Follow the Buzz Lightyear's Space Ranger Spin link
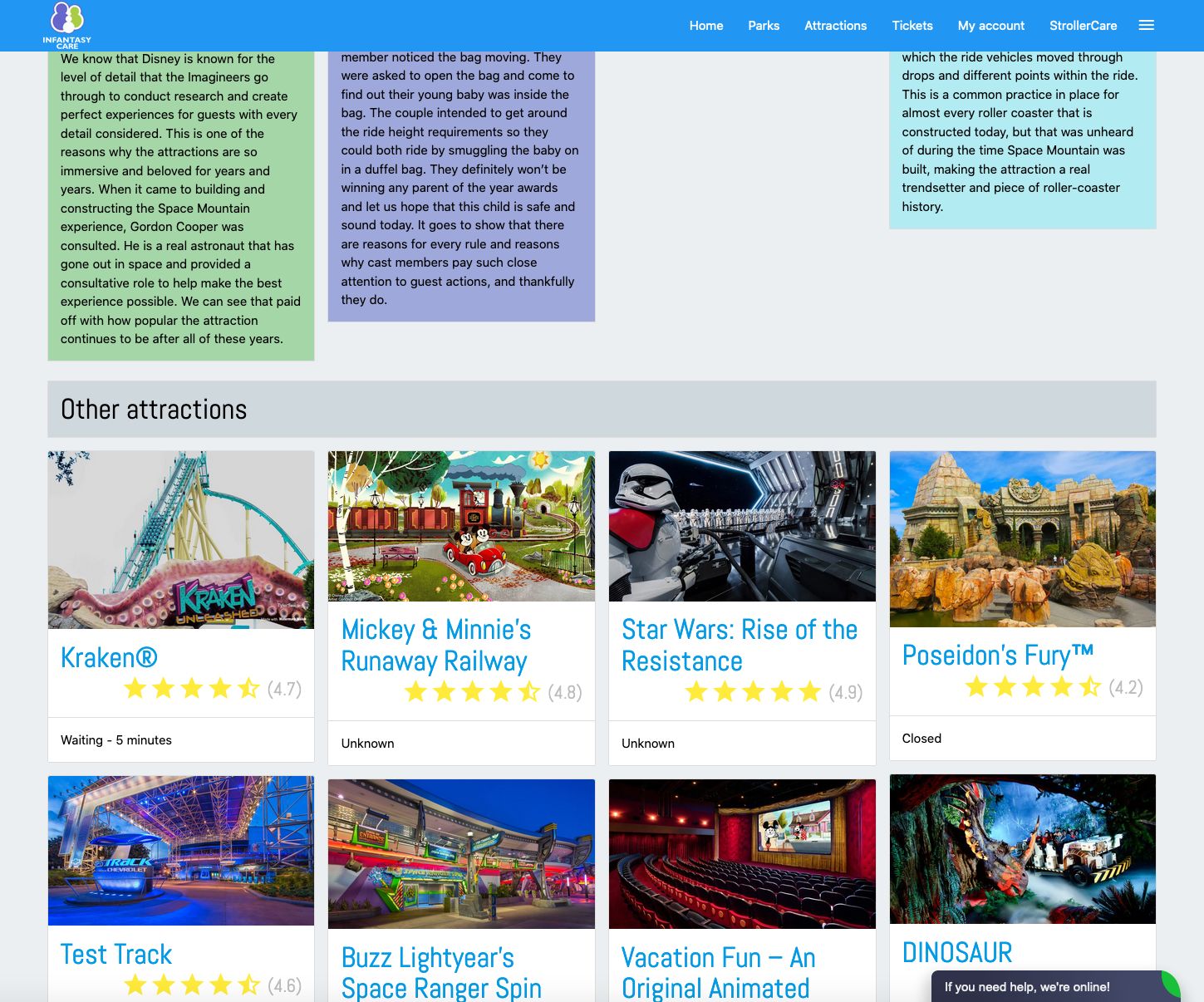 441,972
